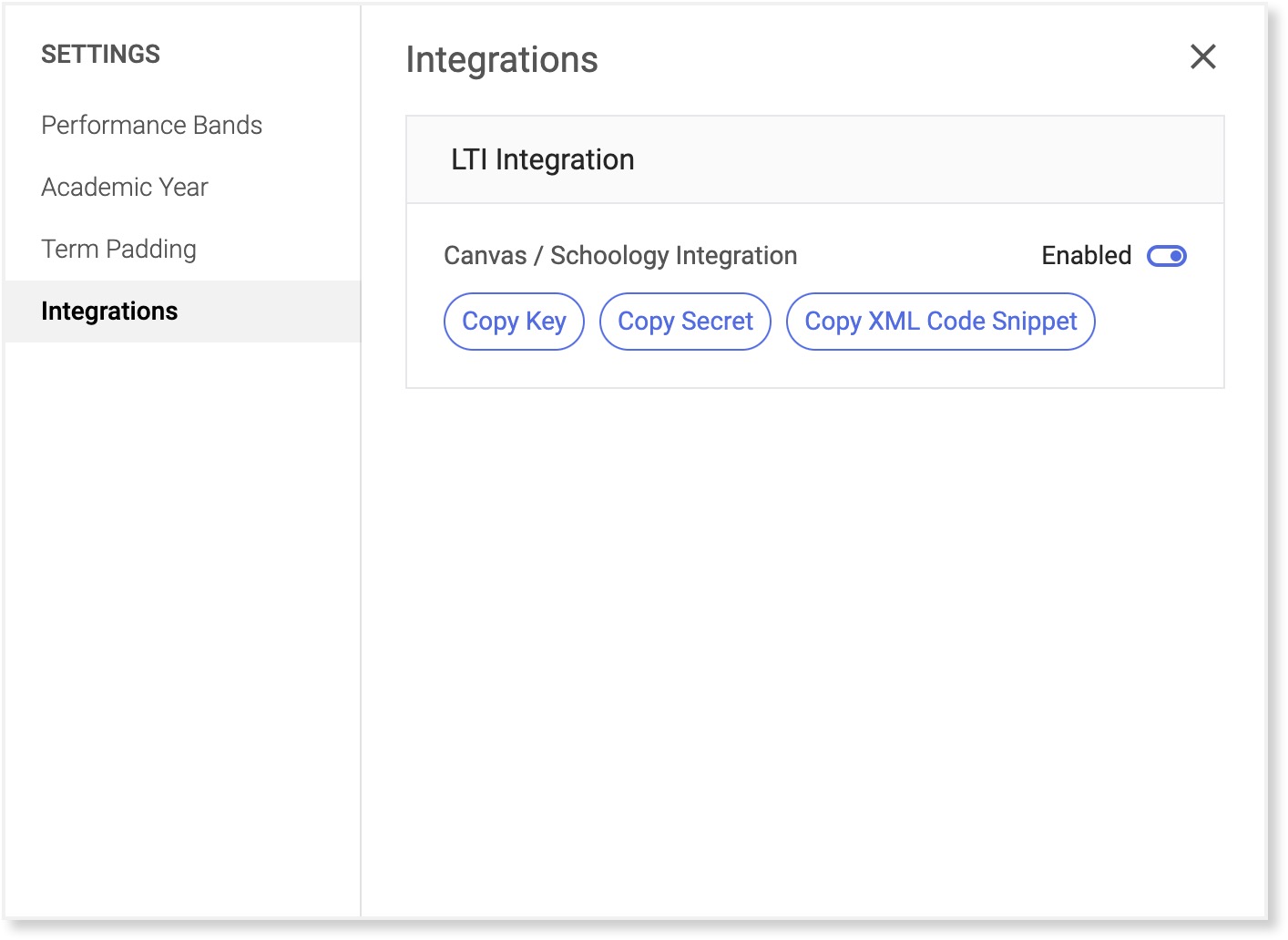Select Term Padding in the sidebar
This screenshot has width=1288, height=940.
click(118, 249)
